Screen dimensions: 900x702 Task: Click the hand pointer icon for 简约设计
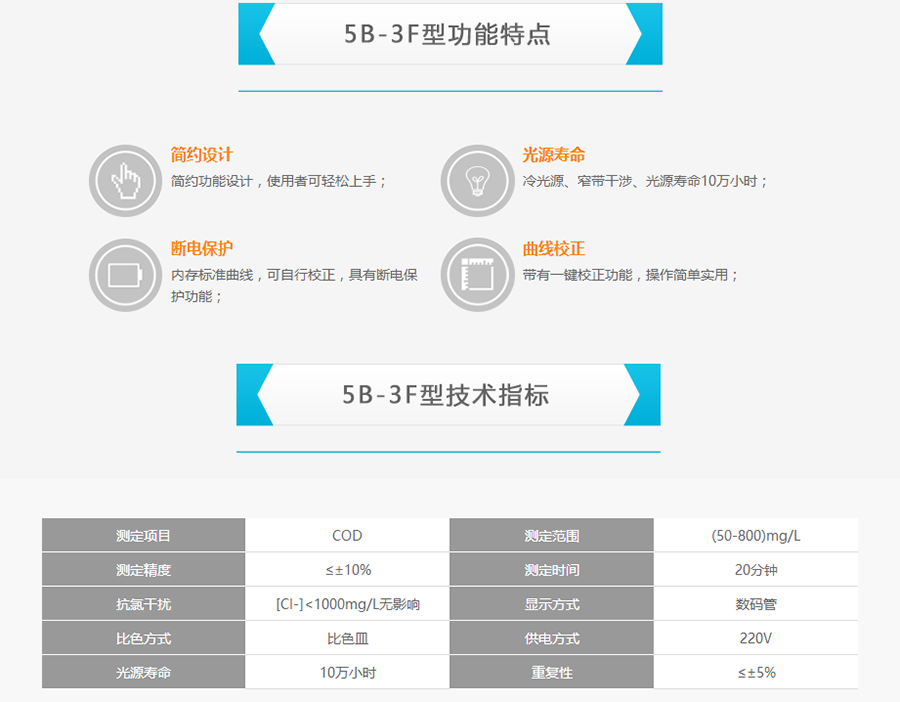pyautogui.click(x=125, y=181)
